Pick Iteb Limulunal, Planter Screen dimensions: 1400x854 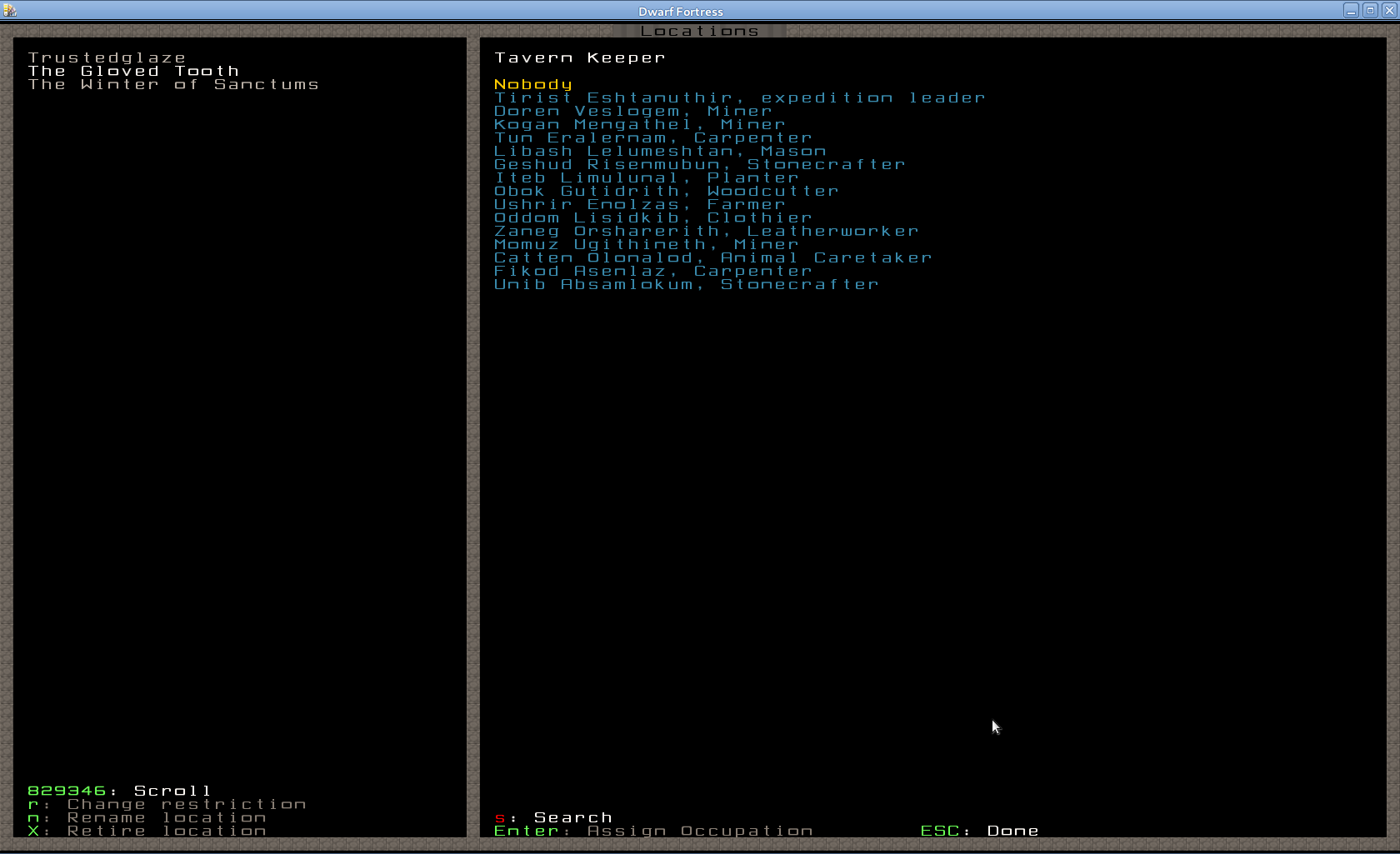click(x=646, y=178)
